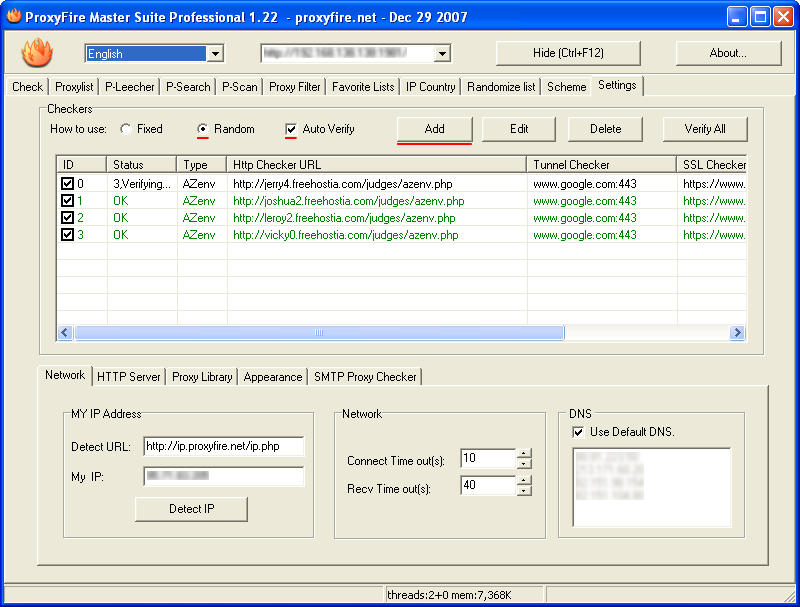Click the Detect URL input field
This screenshot has height=607, width=800.
(223, 446)
